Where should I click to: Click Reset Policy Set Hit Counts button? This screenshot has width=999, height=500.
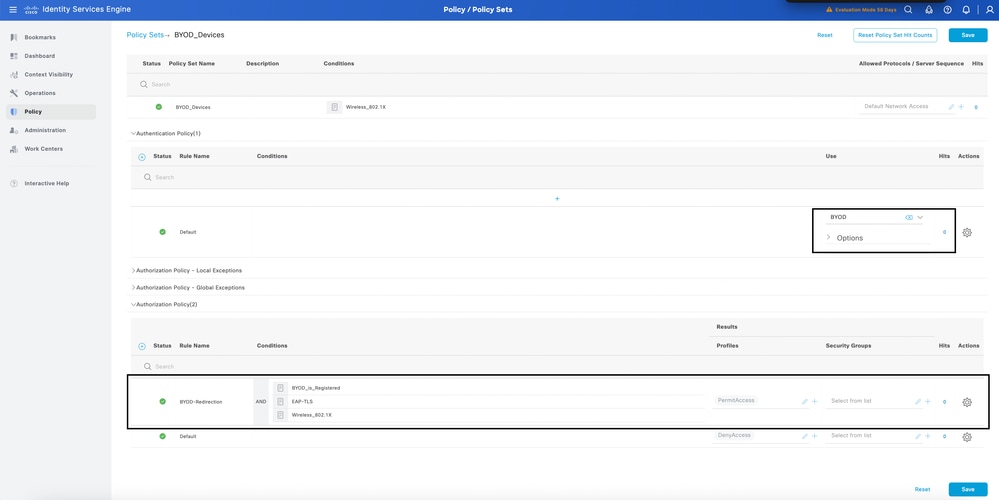(895, 35)
